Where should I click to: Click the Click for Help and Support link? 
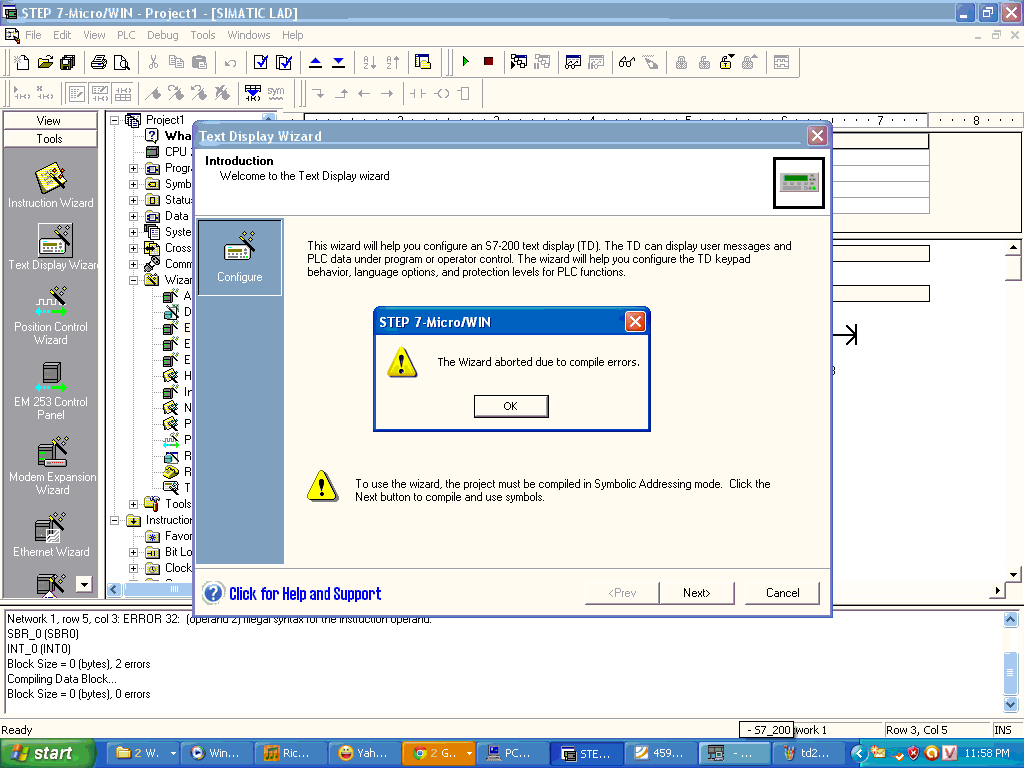(x=305, y=594)
